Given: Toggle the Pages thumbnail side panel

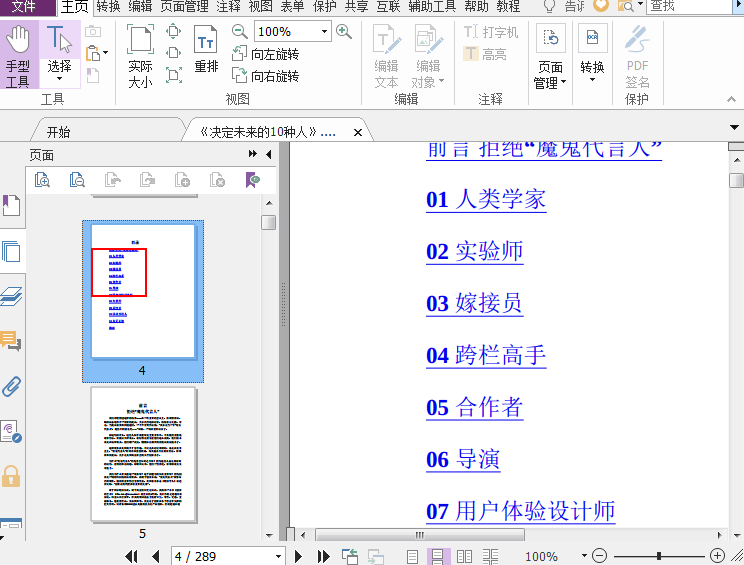Looking at the screenshot, I should pos(11,251).
